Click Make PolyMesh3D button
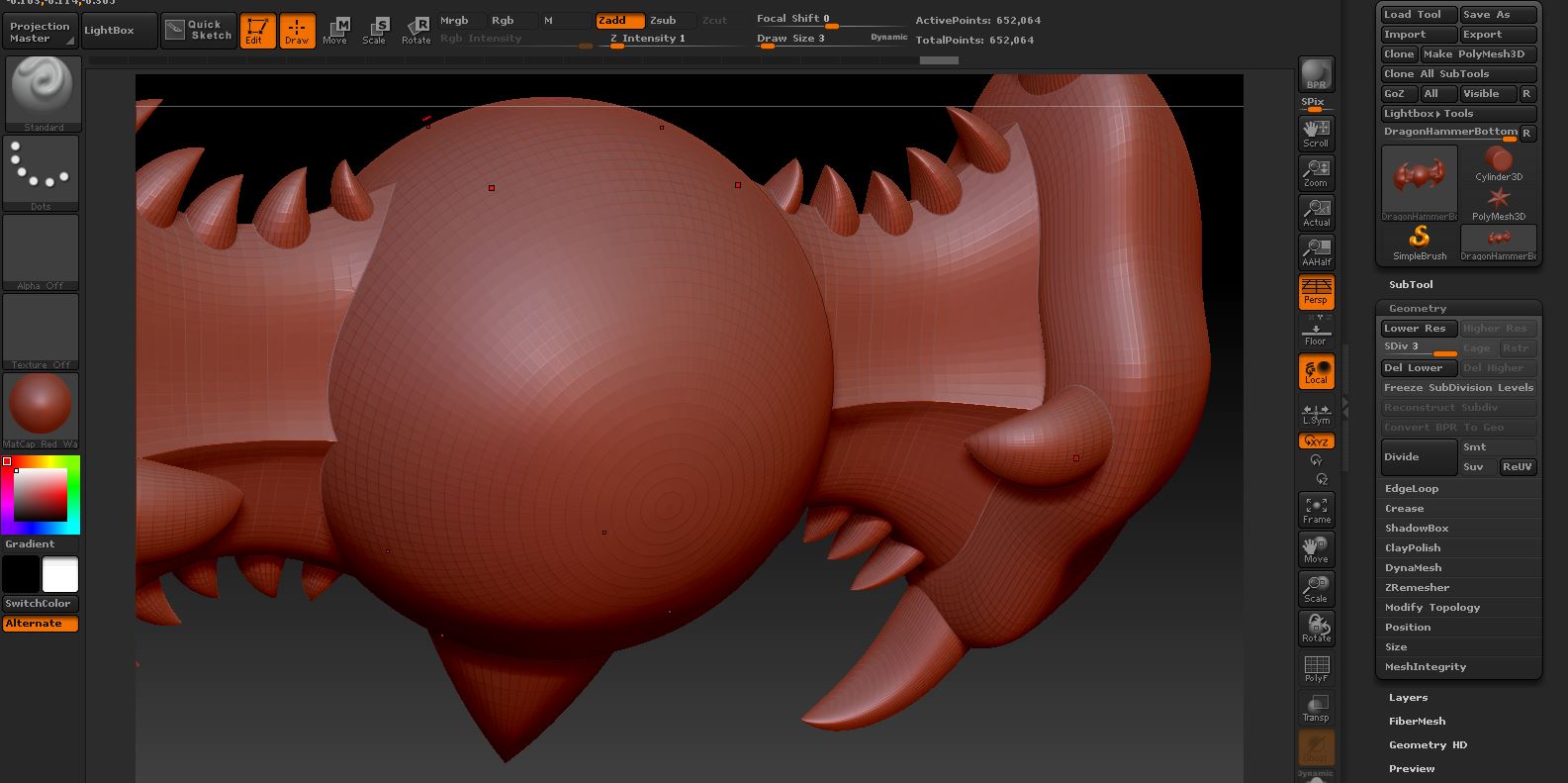Screen dimensions: 1568x783 [x=1478, y=54]
